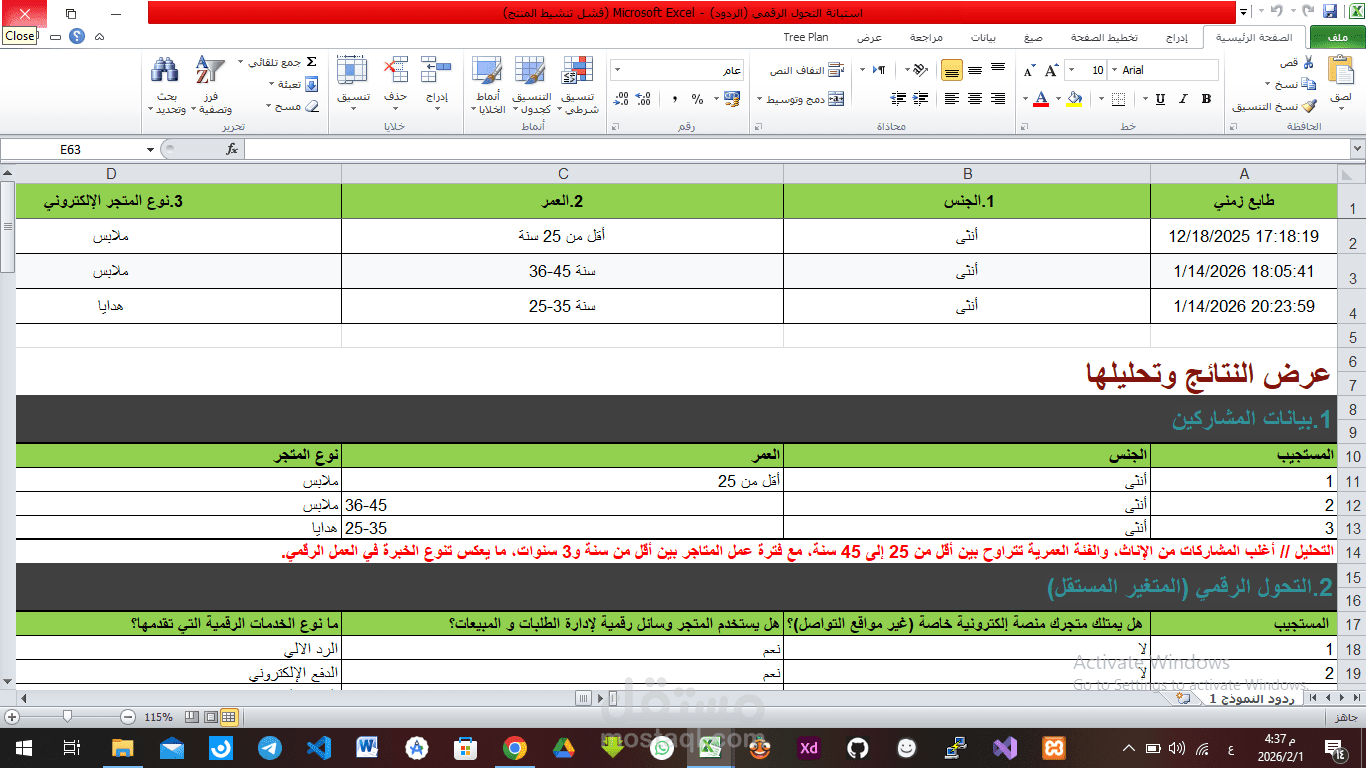Click the Insert cells (إدراج) icon
The width and height of the screenshot is (1366, 768).
pyautogui.click(x=437, y=70)
